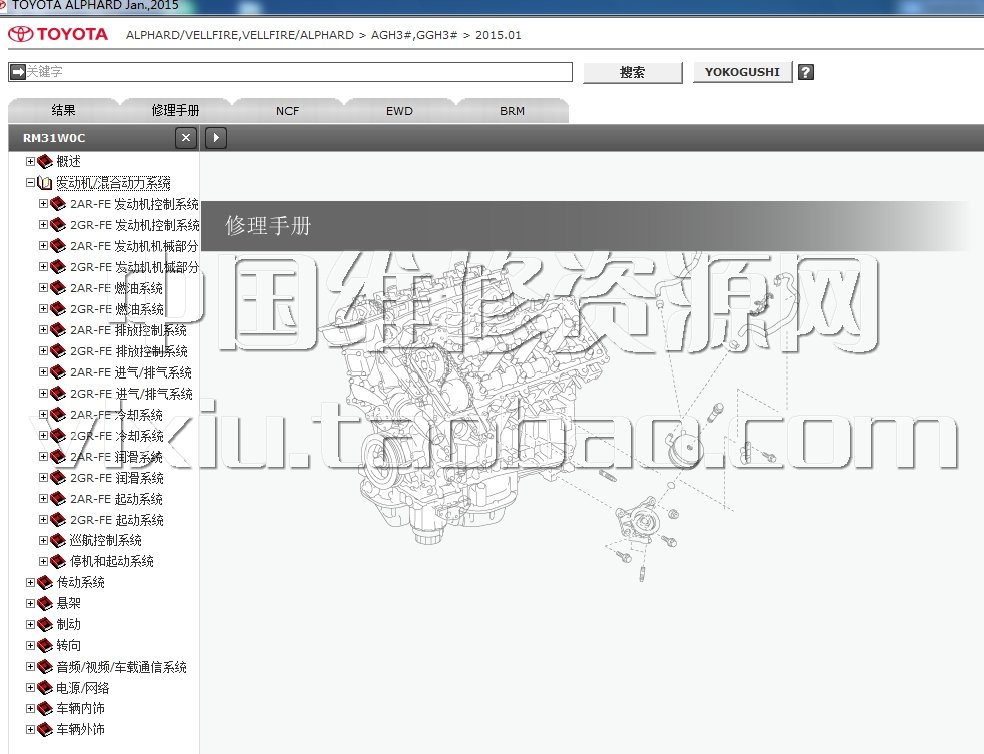Close the RM31W0C panel
This screenshot has width=984, height=754.
(x=186, y=137)
